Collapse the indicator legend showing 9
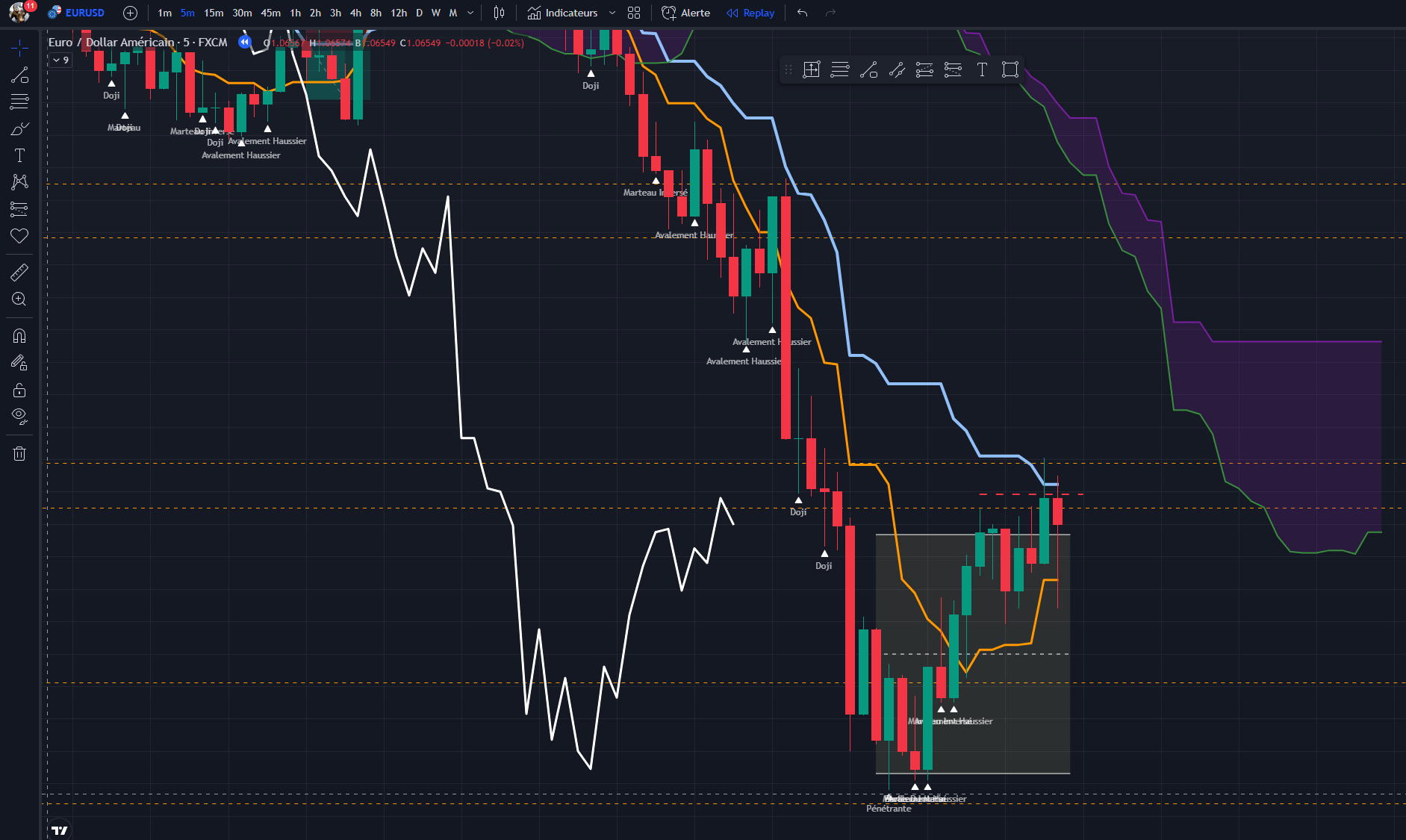The image size is (1406, 840). click(61, 60)
